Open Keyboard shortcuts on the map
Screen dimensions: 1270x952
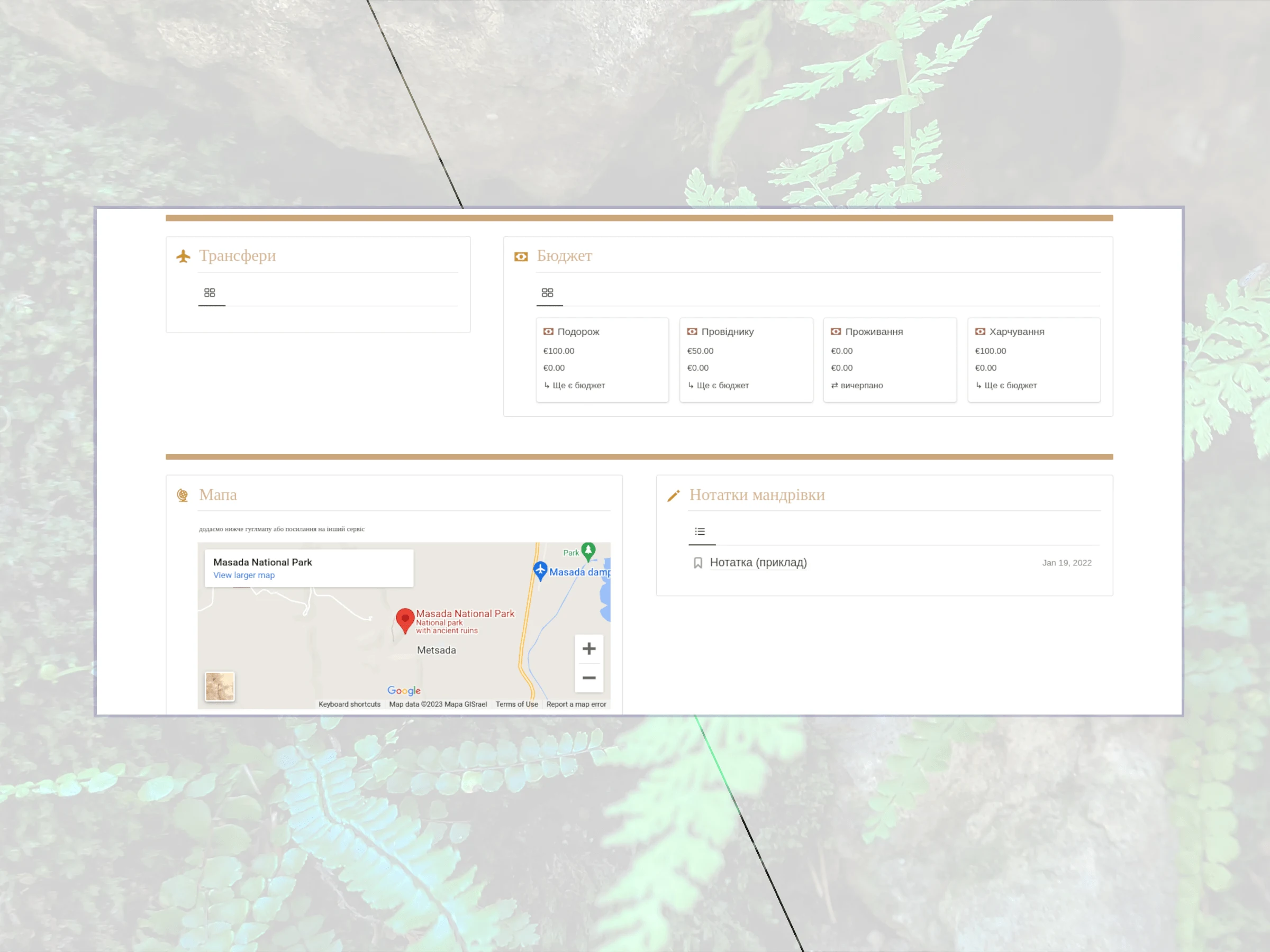[350, 704]
